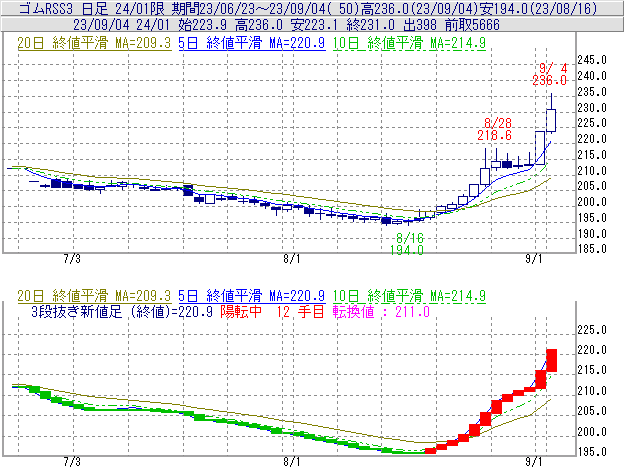This screenshot has width=624, height=475.
Task: Click the 23/09/04 24/01 daily quote line
Action: (x=286, y=25)
